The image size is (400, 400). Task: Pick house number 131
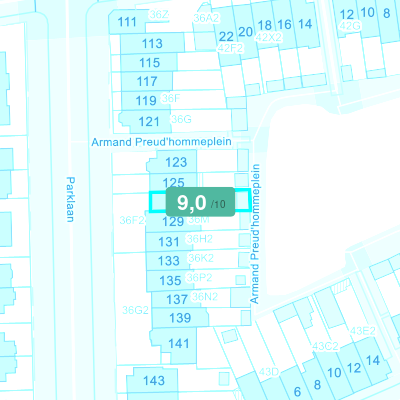pyautogui.click(x=169, y=242)
